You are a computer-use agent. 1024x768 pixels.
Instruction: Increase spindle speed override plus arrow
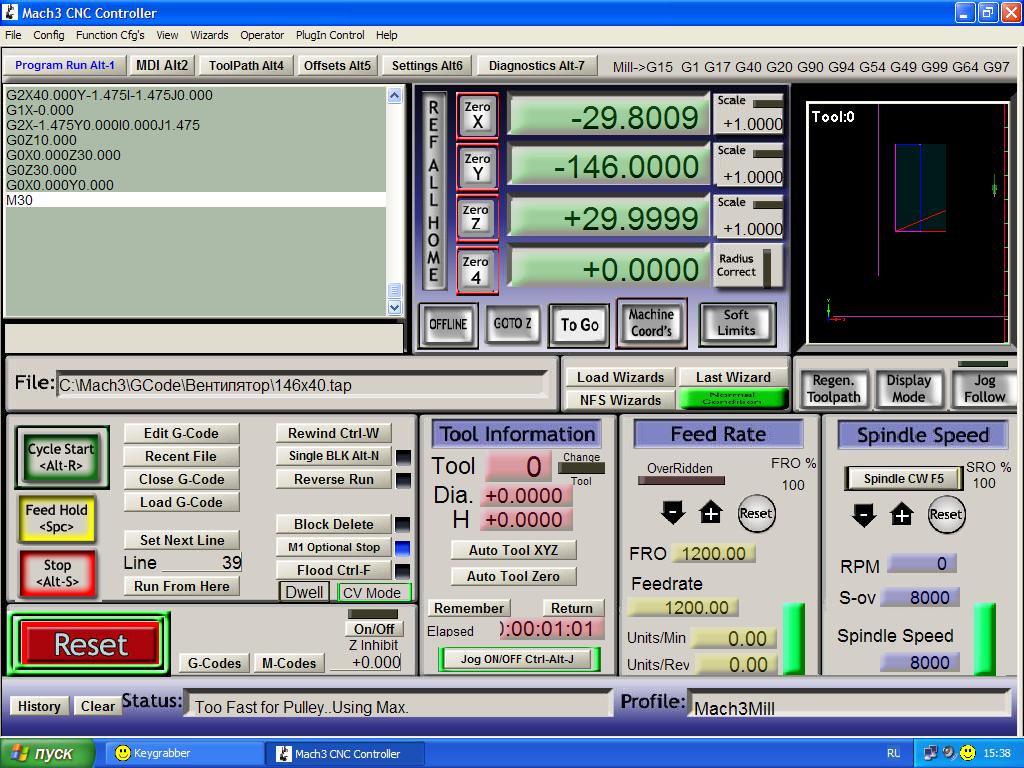(902, 515)
